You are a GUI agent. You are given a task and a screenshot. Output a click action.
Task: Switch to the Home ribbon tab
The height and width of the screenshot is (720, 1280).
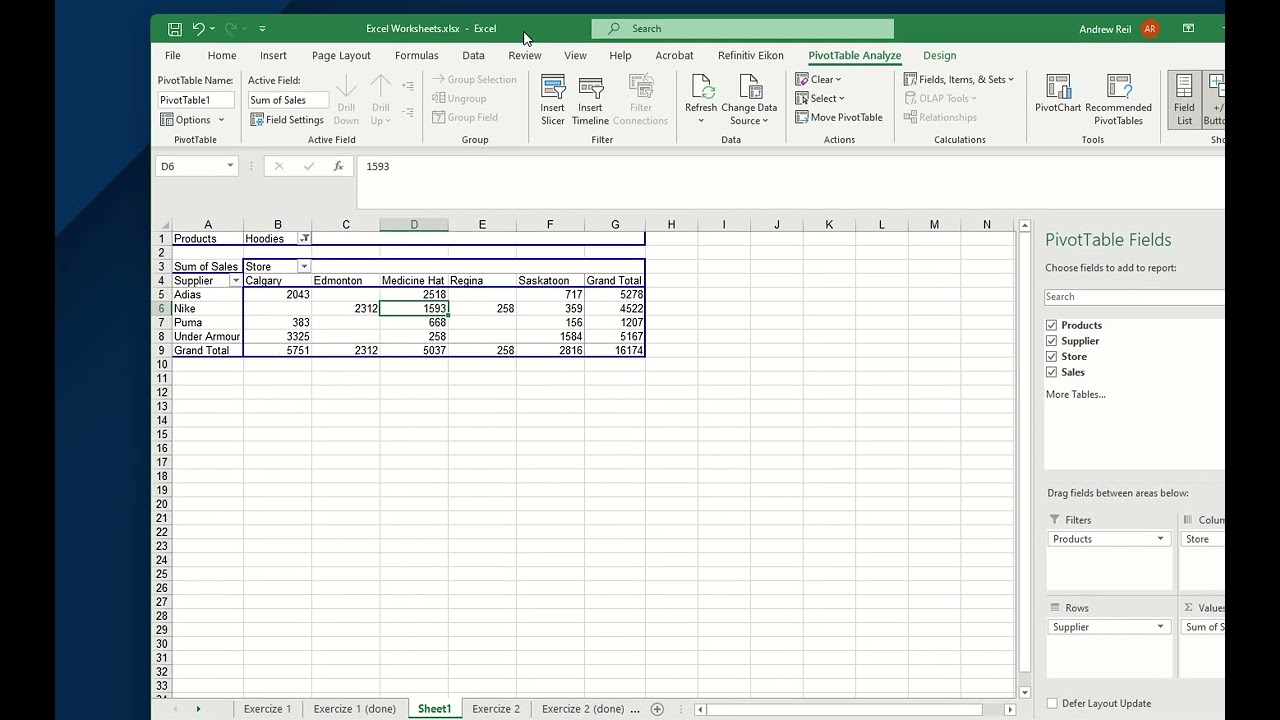222,55
